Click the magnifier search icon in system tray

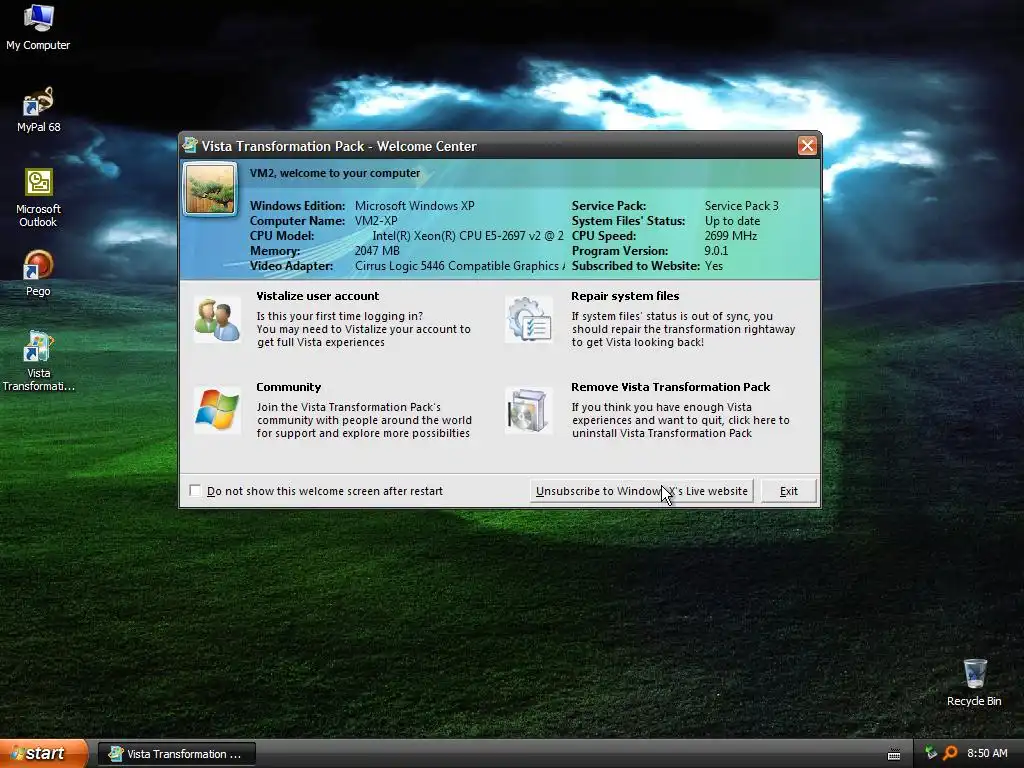click(950, 753)
